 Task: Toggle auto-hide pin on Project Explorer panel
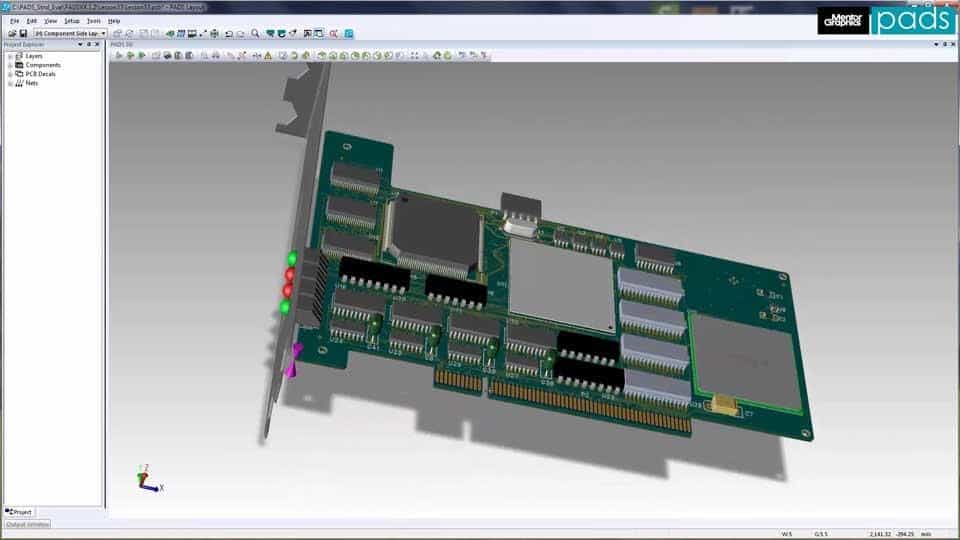point(88,45)
